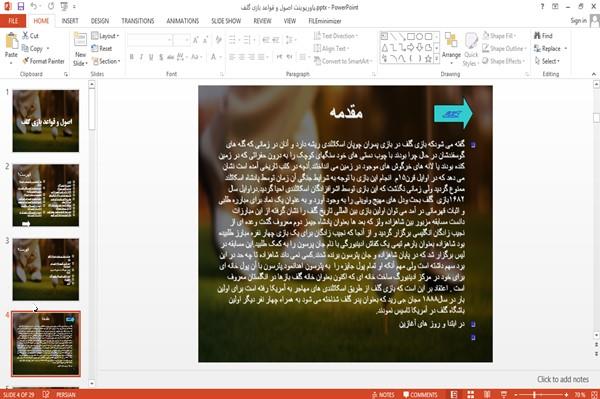
Task: Click the Arrange icon
Action: (x=452, y=46)
